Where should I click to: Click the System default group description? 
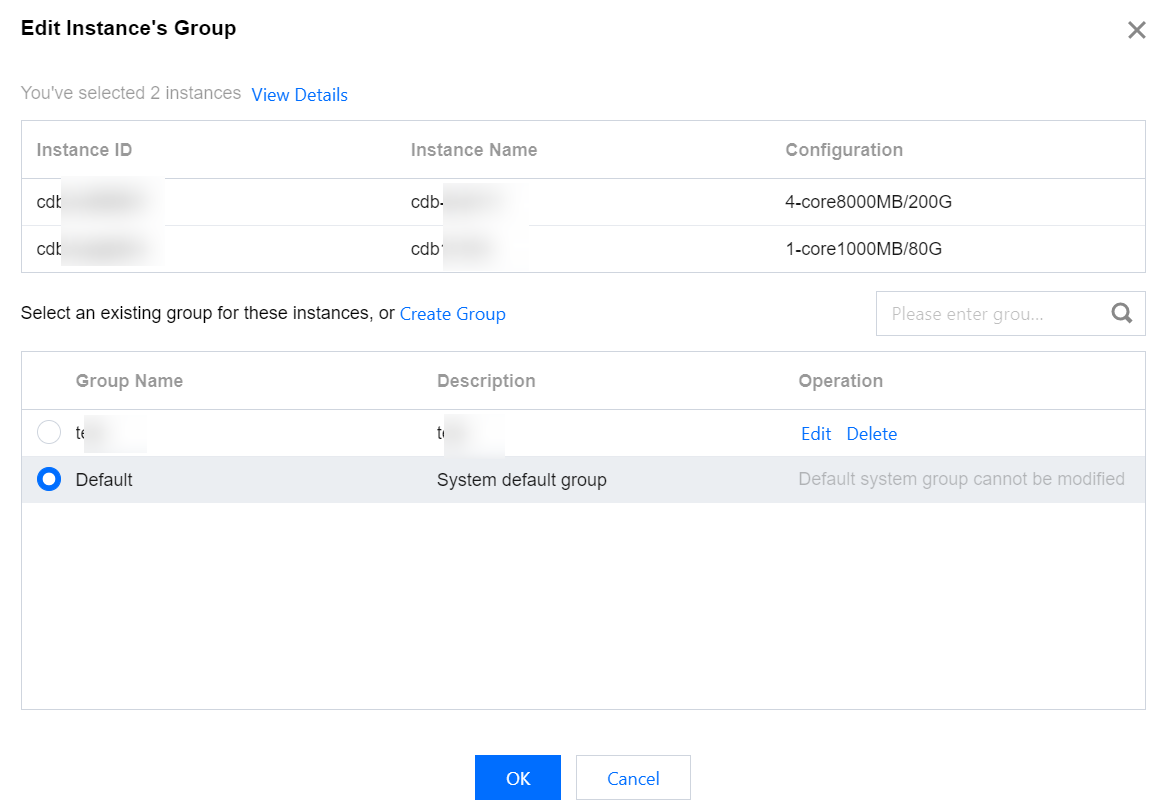click(x=521, y=480)
